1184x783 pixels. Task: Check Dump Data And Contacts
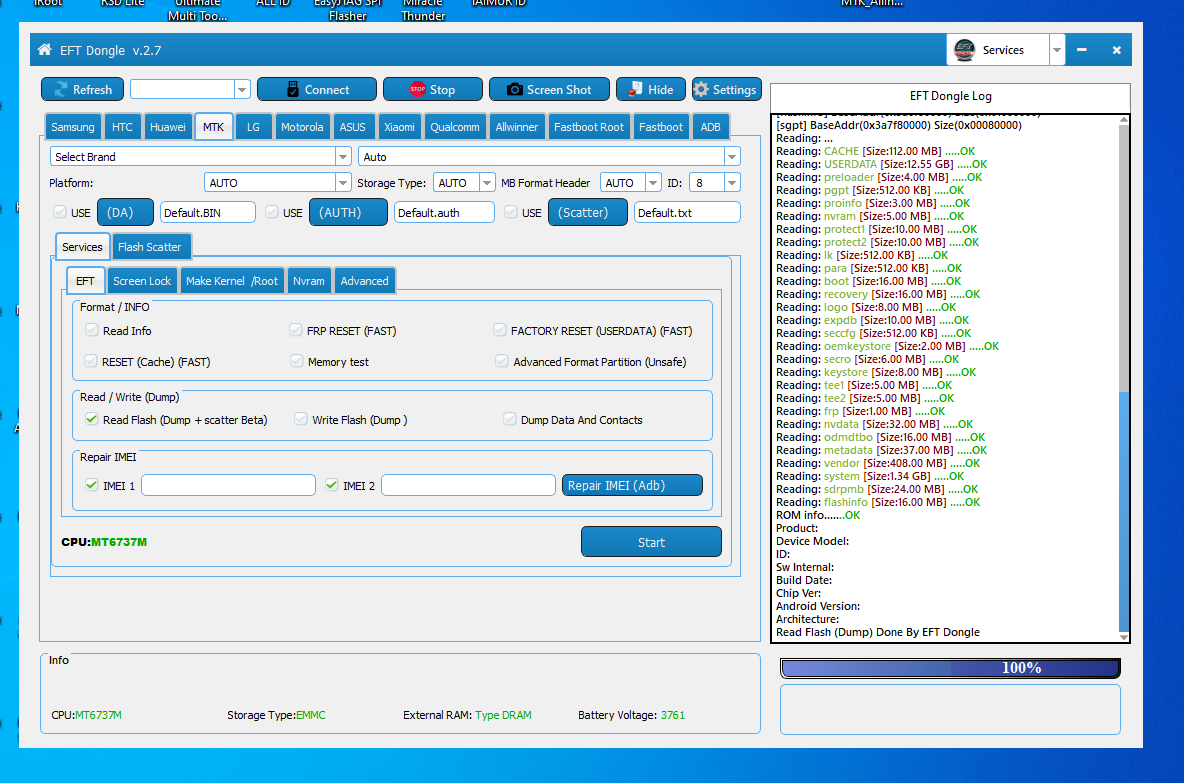pyautogui.click(x=510, y=419)
